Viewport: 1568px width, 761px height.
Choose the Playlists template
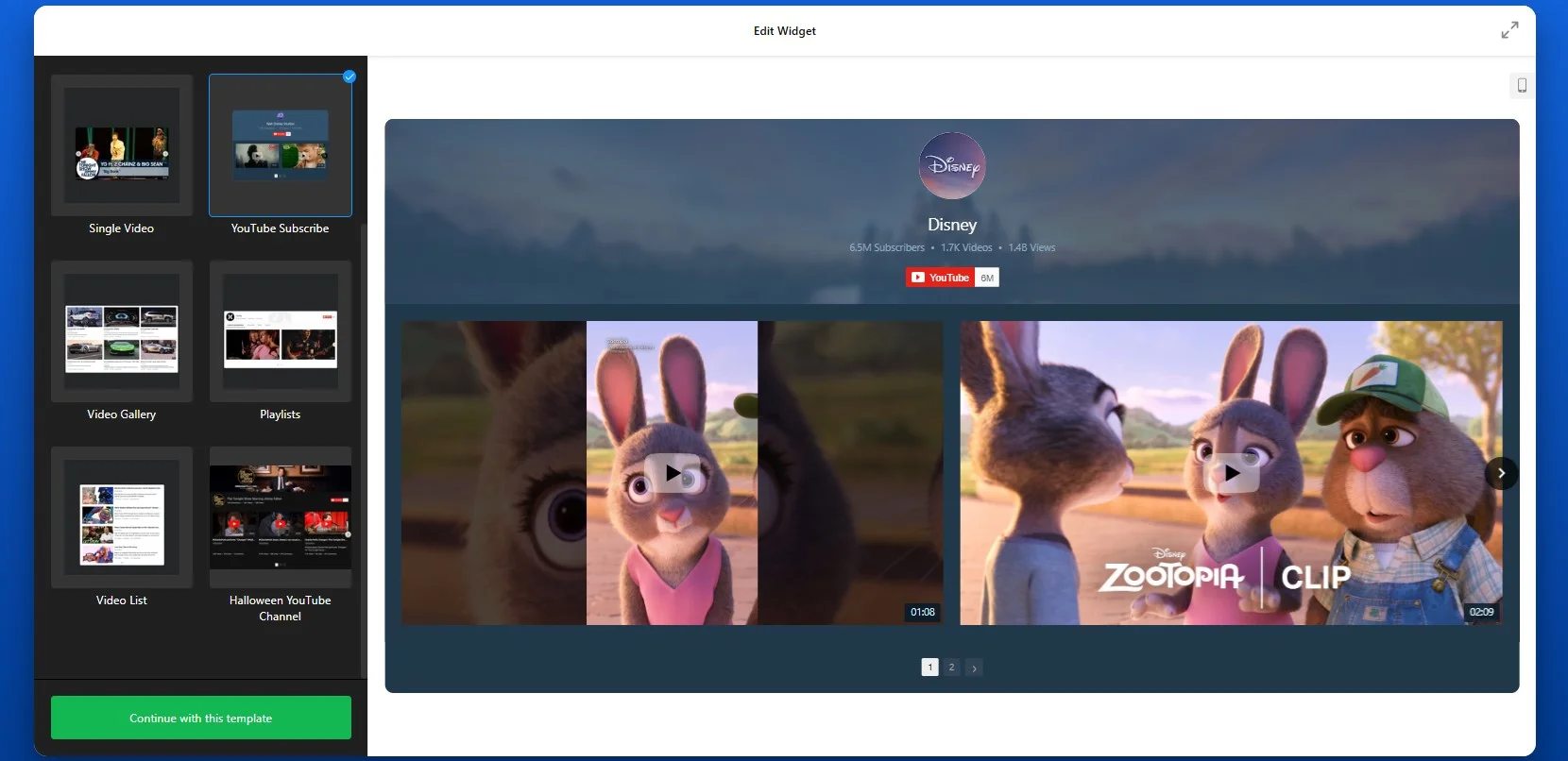coord(281,332)
